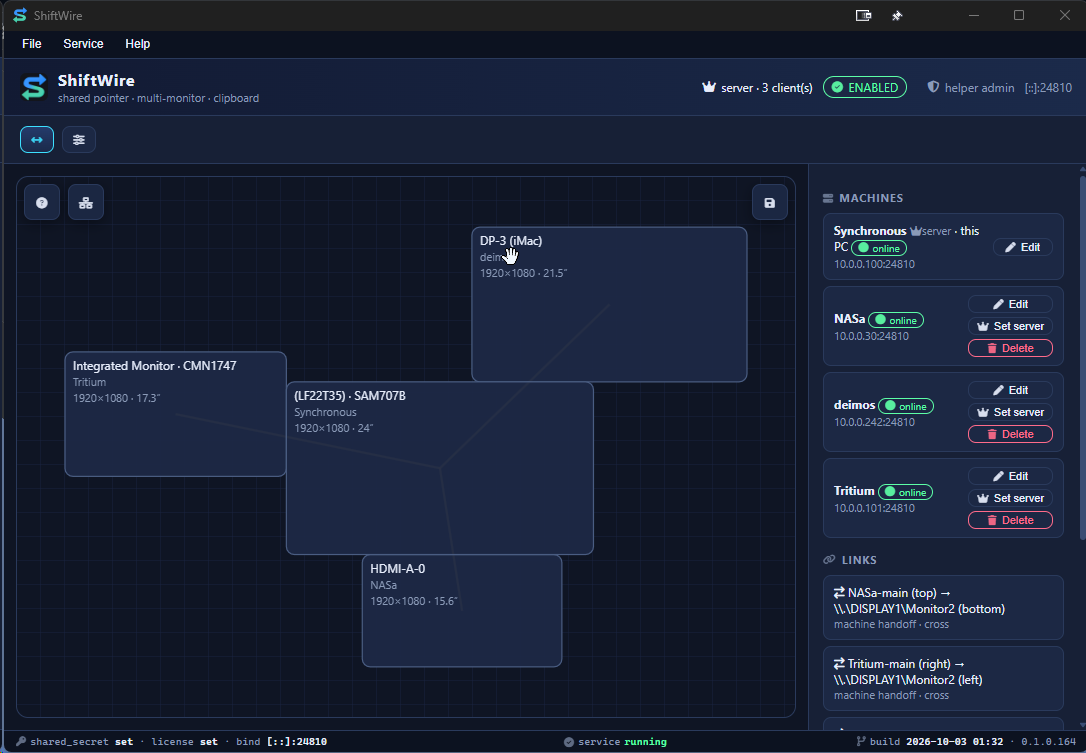This screenshot has height=753, width=1086.
Task: Switch to the settings sliders tab
Action: pyautogui.click(x=79, y=139)
